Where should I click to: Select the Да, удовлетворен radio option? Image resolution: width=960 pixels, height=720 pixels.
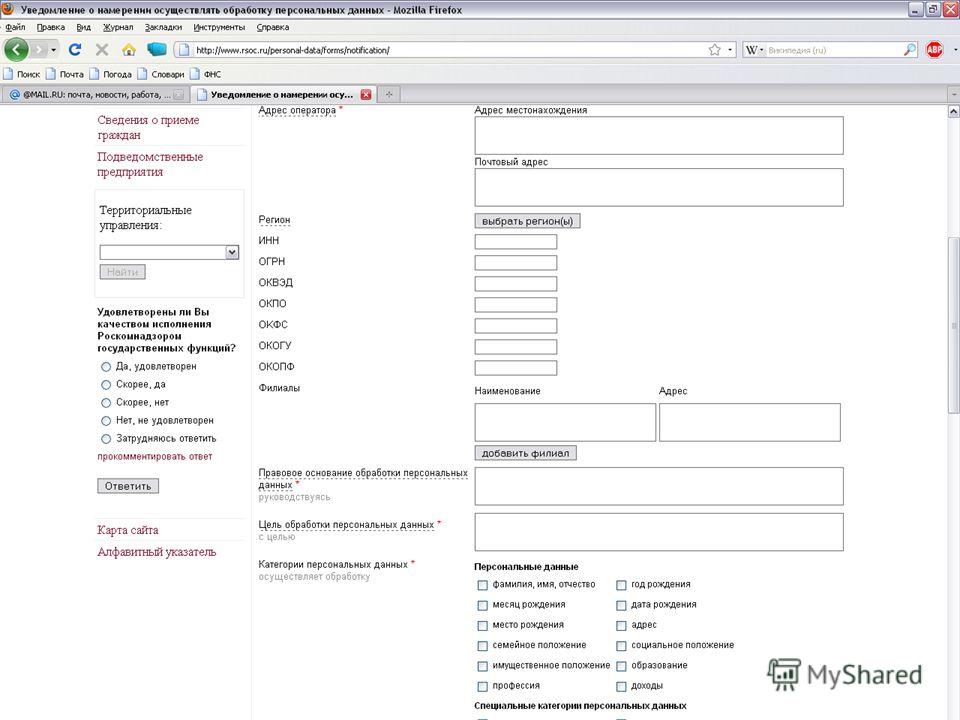point(106,367)
